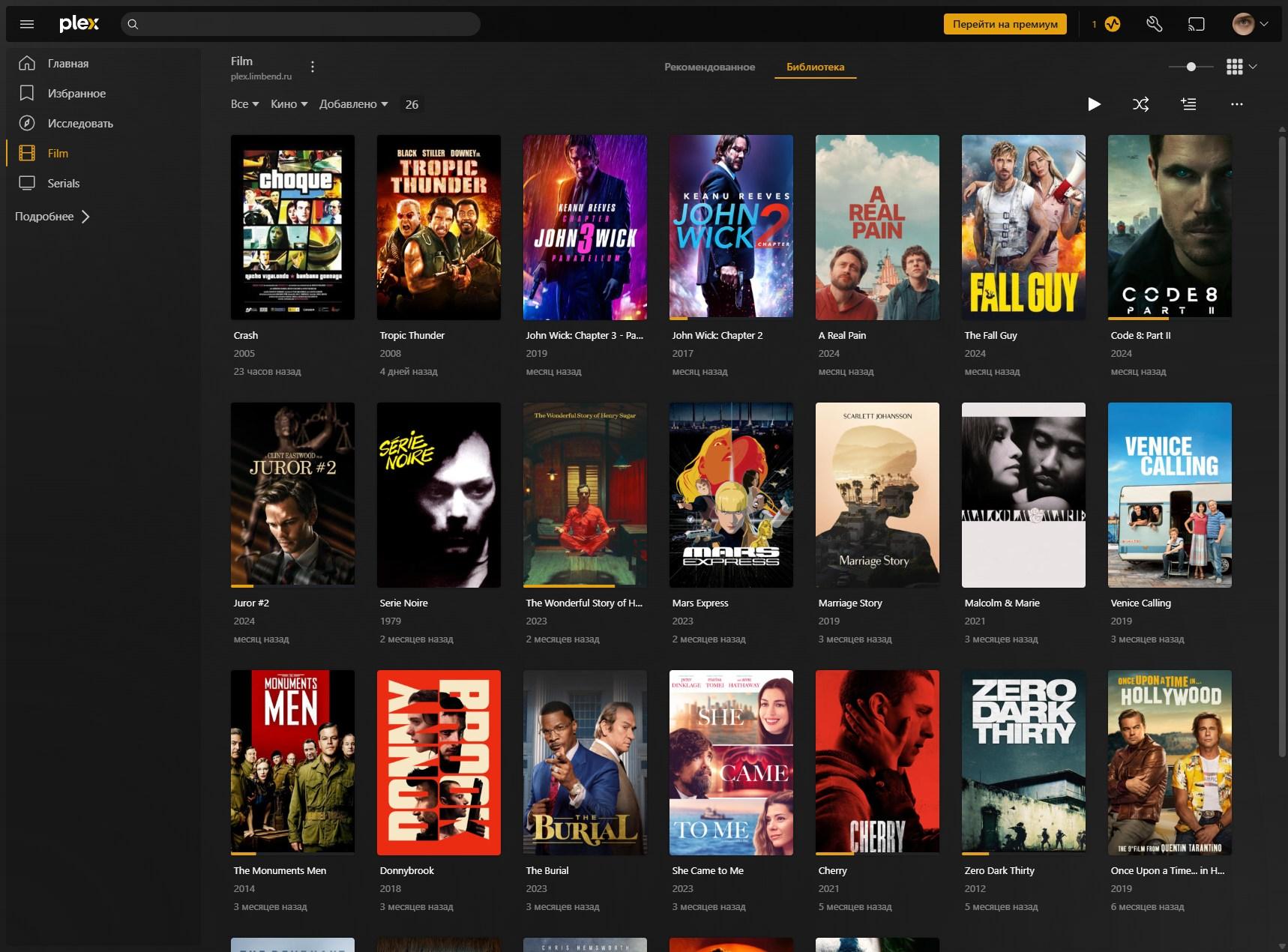
Task: Click the add to playlist icon
Action: tap(1188, 104)
